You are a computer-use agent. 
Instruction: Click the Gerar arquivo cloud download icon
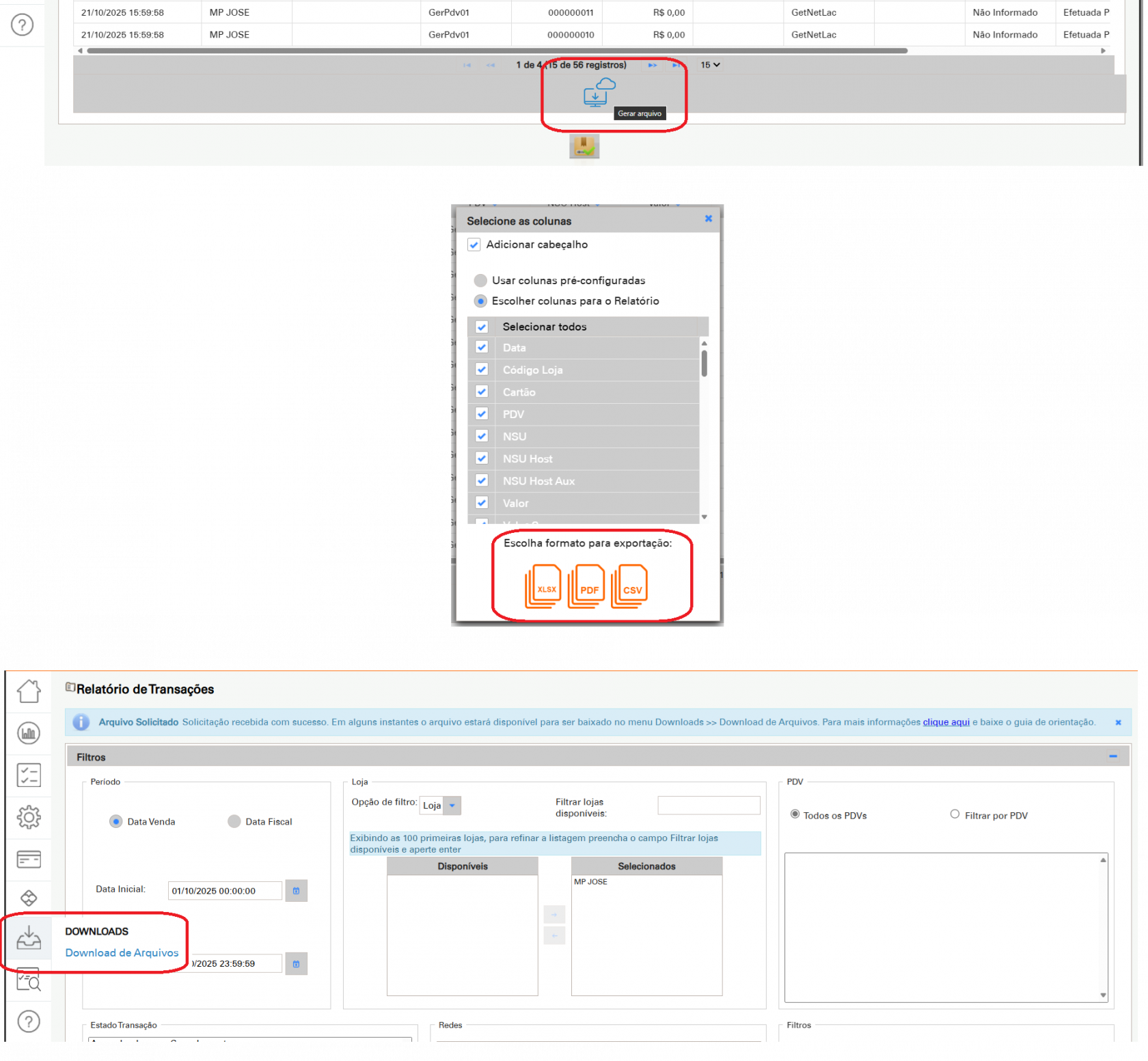pyautogui.click(x=599, y=93)
